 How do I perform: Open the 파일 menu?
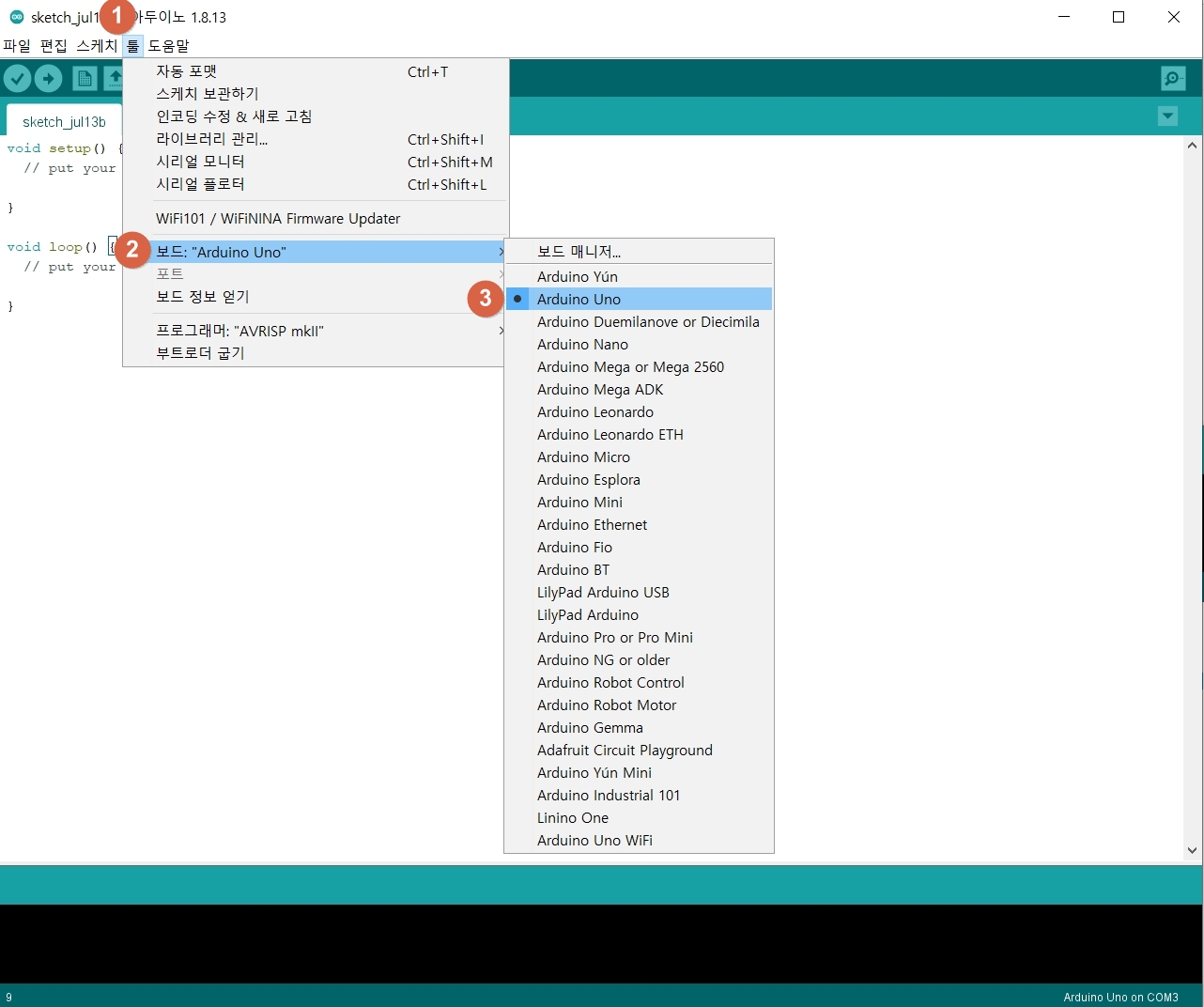click(x=17, y=45)
